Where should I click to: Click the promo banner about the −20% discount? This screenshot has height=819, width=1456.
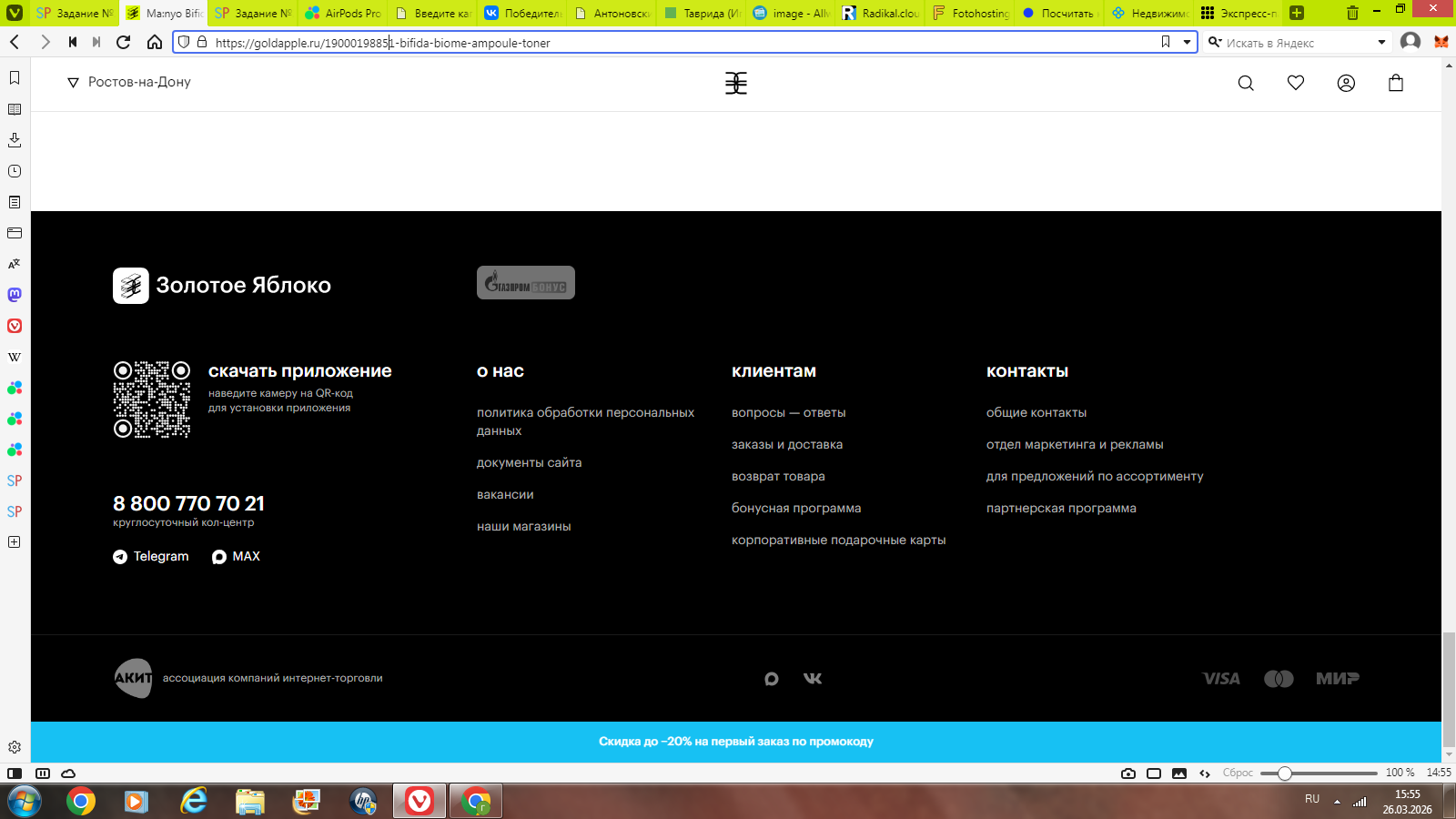(736, 743)
